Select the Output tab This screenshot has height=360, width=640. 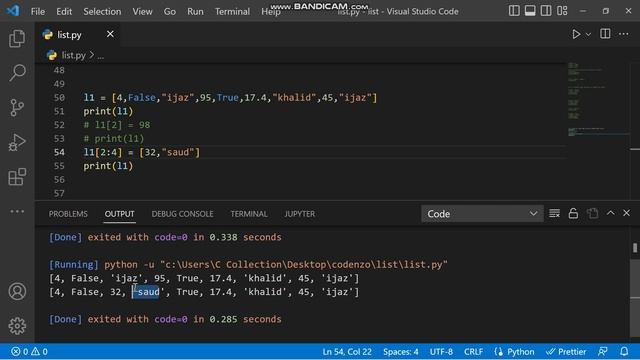[119, 214]
